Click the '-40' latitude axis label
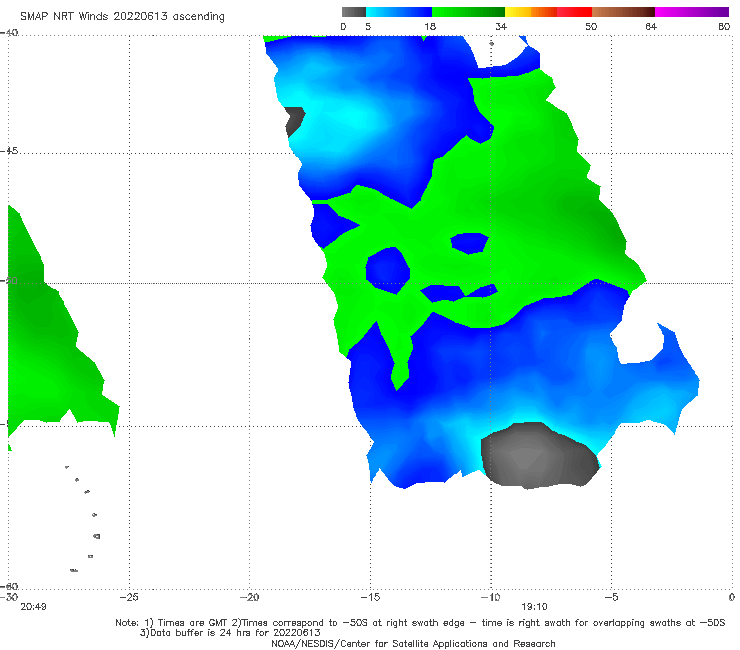Image resolution: width=740 pixels, height=650 pixels. 9,33
